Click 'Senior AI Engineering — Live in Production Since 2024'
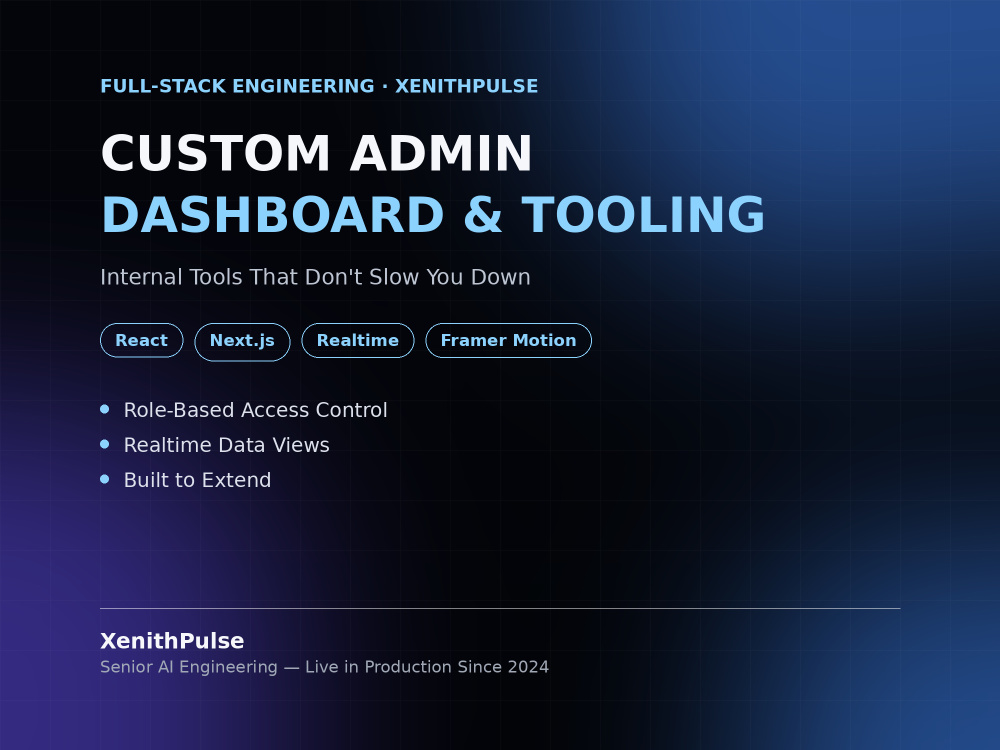The image size is (1000, 750). (x=324, y=667)
